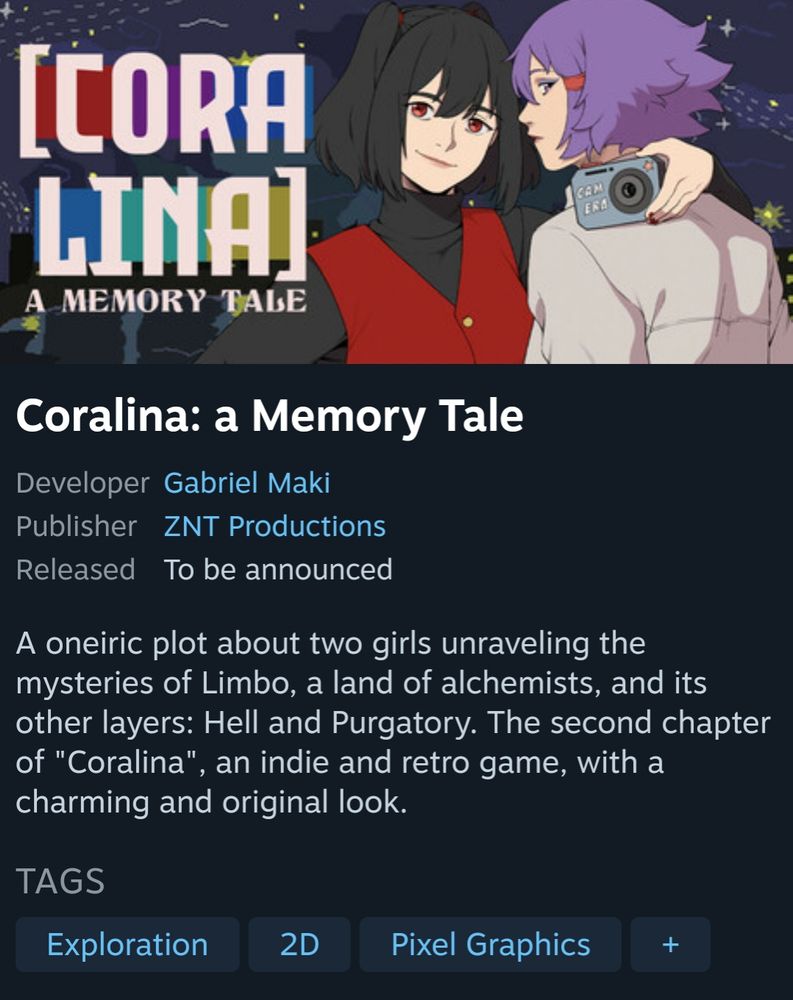Screen dimensions: 793x1000
Task: Click the blue camera in the artwork
Action: click(615, 191)
